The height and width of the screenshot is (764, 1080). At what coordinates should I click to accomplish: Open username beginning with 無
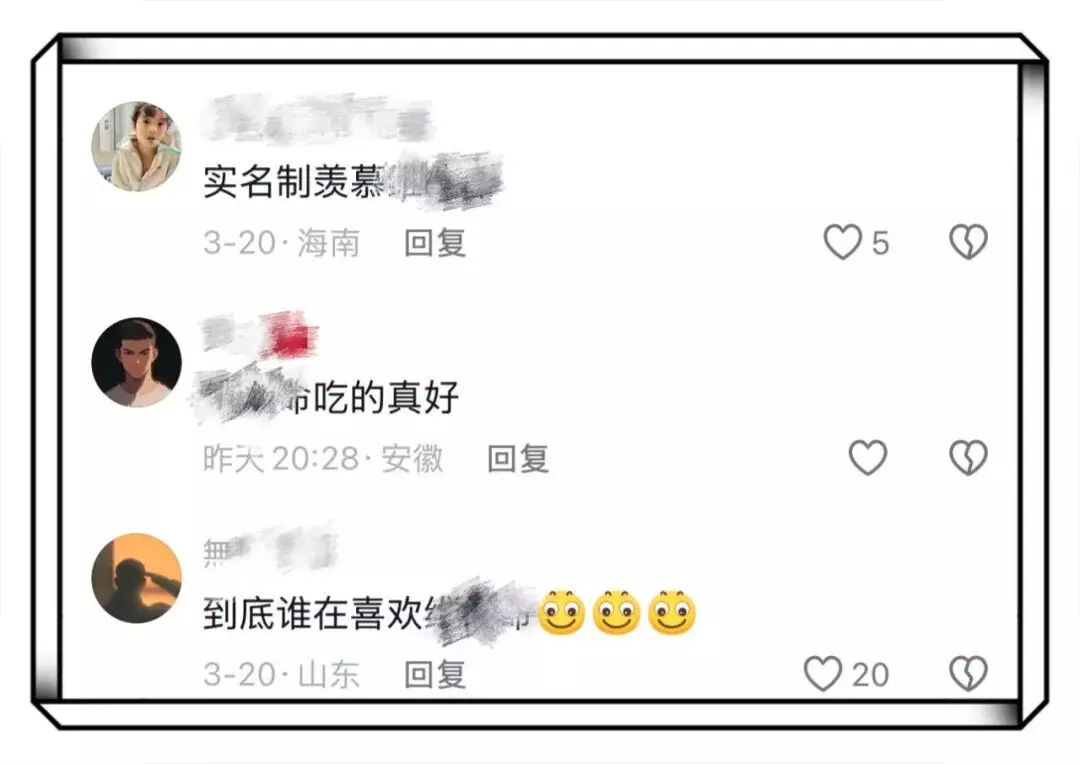[x=270, y=550]
